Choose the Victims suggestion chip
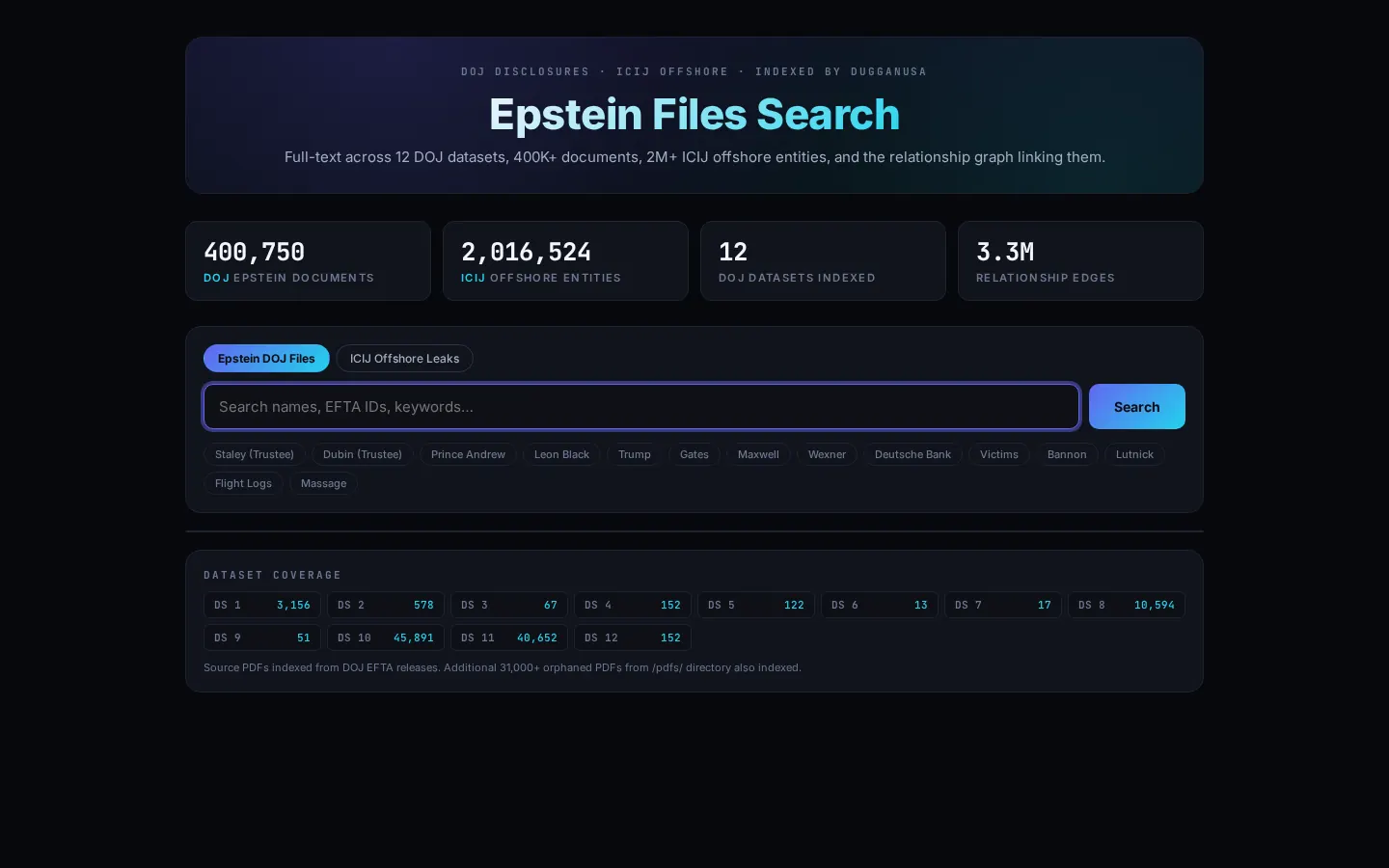Image resolution: width=1389 pixels, height=868 pixels. [x=999, y=454]
